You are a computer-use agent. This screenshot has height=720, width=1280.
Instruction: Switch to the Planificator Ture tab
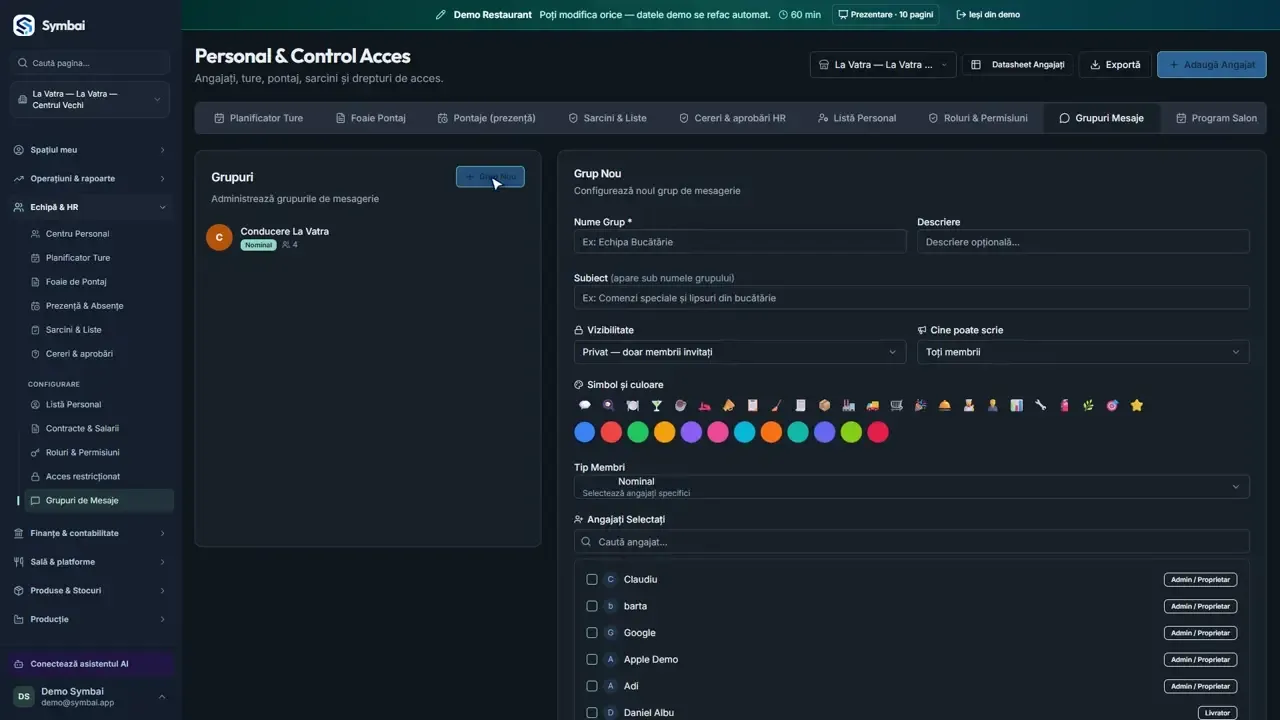click(x=258, y=118)
